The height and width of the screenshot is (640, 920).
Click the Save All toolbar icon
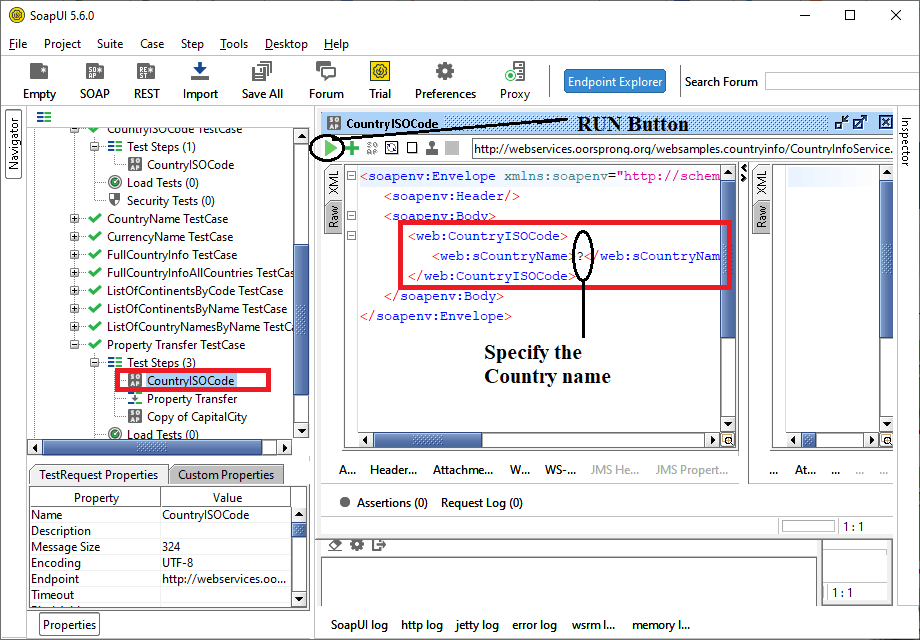point(262,81)
